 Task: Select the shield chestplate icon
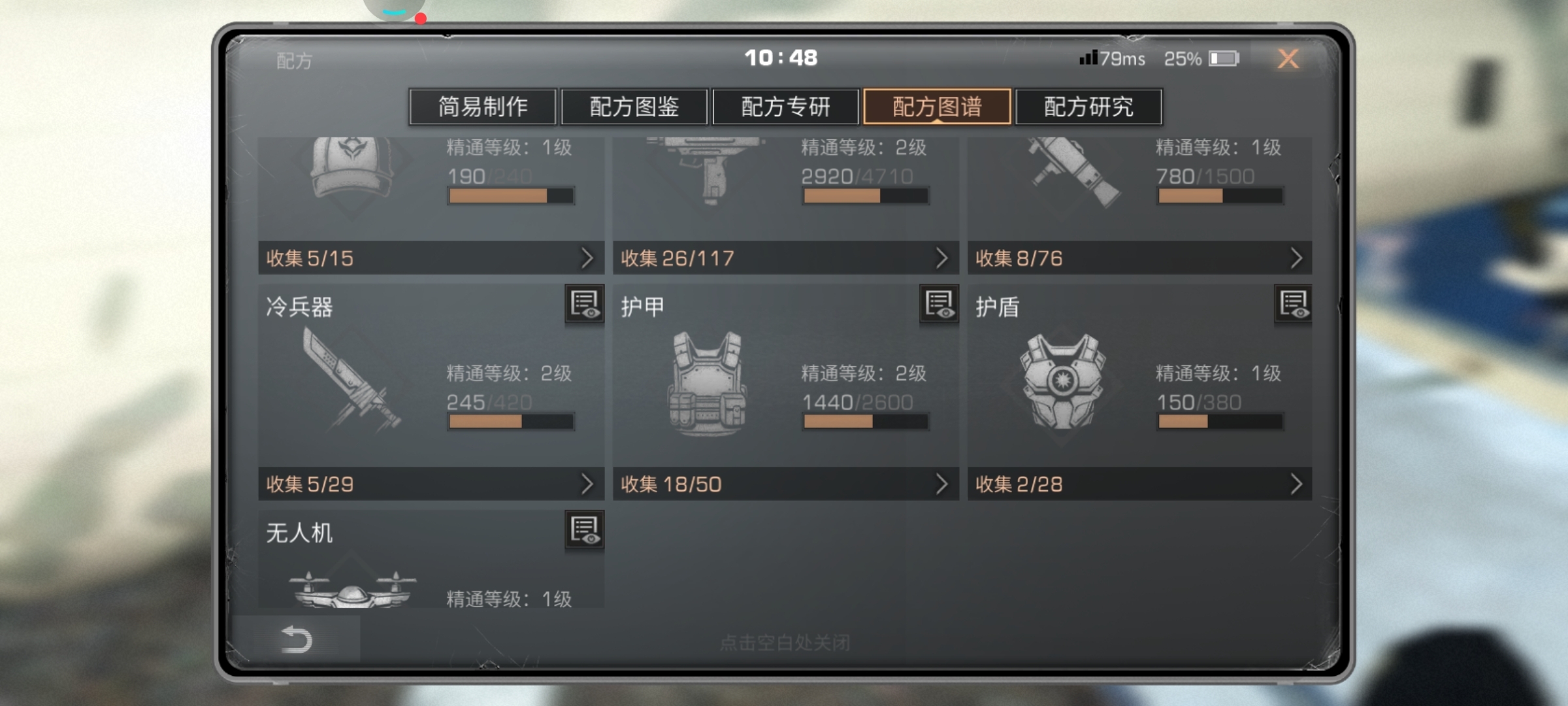coord(1062,382)
